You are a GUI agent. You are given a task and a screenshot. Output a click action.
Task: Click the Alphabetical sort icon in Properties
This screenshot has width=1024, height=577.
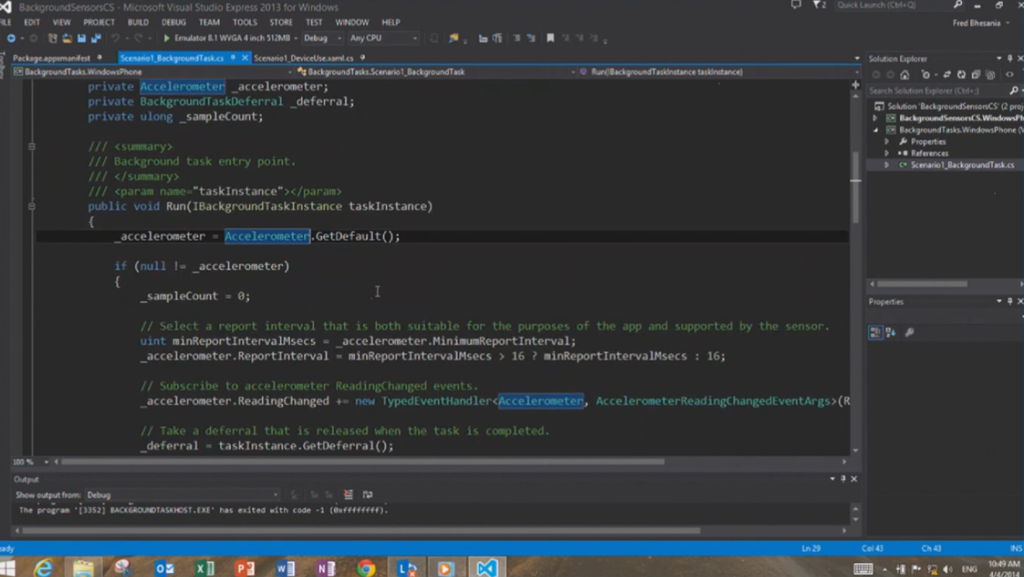(891, 332)
